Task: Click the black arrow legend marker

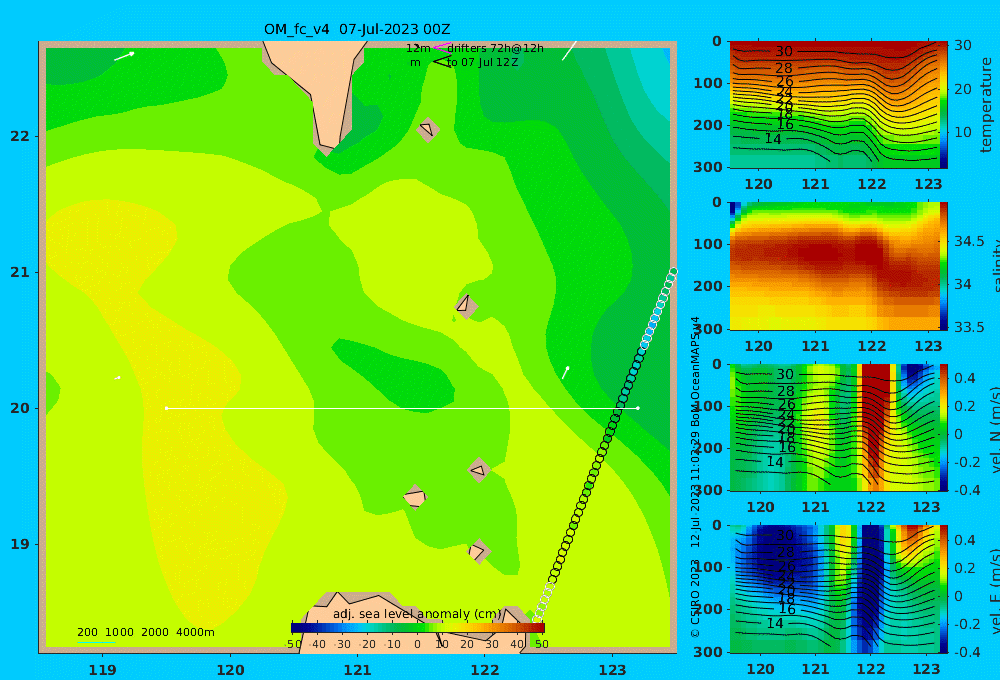Action: point(443,62)
